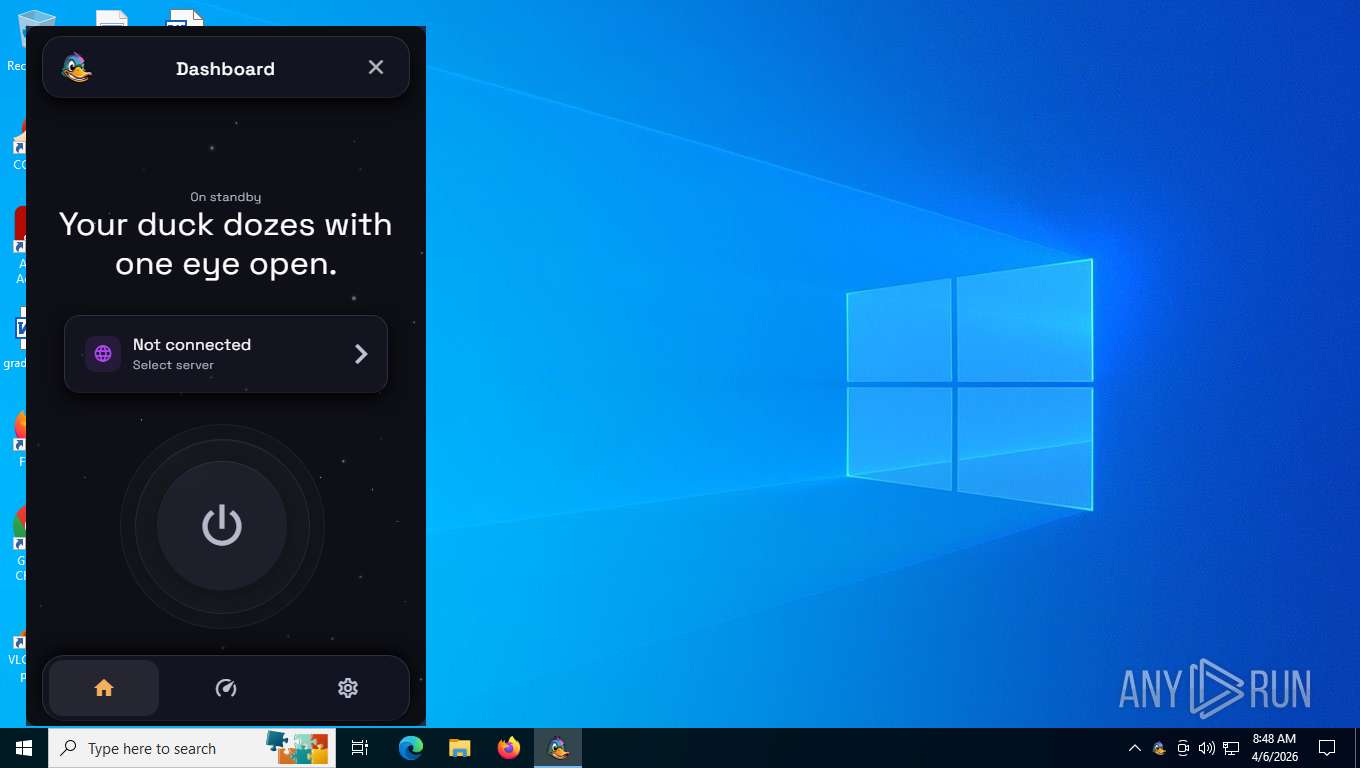Viewport: 1360px width, 768px height.
Task: Open the volume speaker tray icon
Action: tap(1207, 748)
